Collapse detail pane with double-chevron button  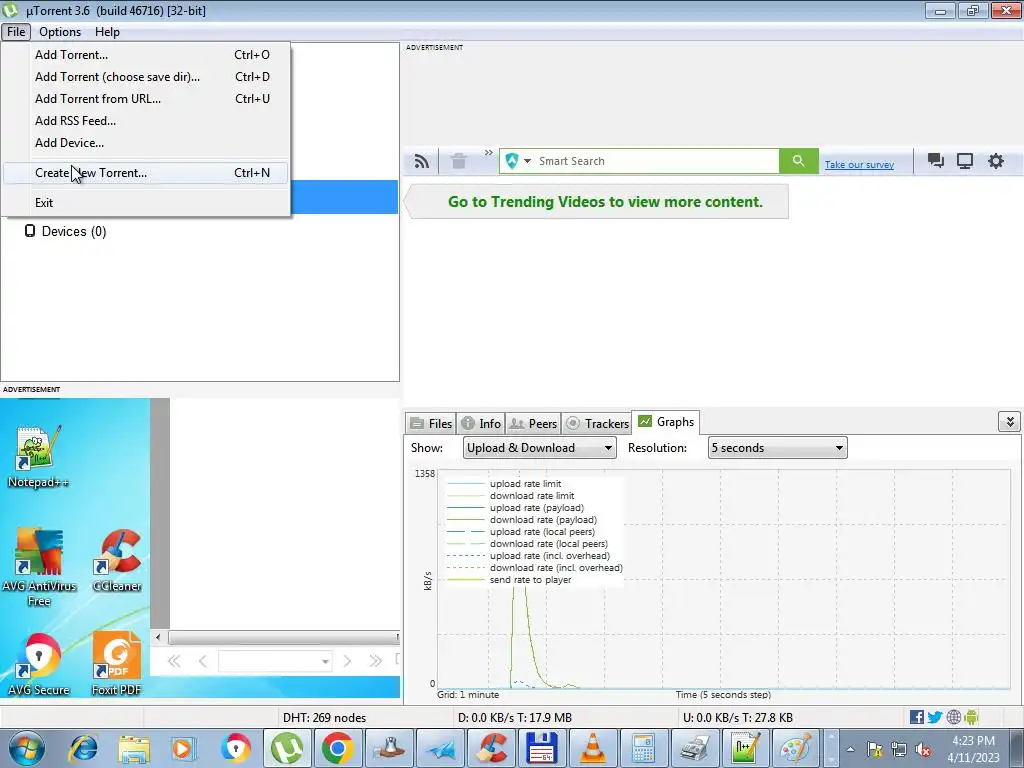click(x=1010, y=422)
